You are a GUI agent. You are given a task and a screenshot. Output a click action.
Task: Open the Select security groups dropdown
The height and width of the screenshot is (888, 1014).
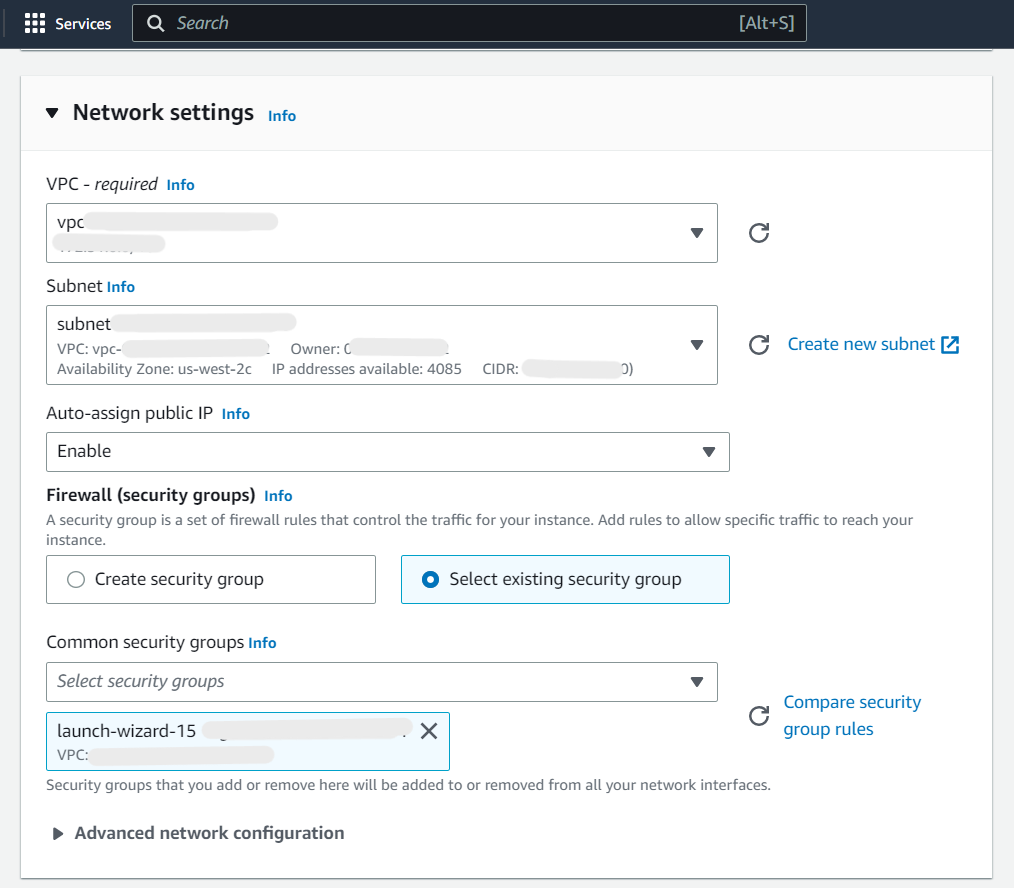click(x=382, y=682)
